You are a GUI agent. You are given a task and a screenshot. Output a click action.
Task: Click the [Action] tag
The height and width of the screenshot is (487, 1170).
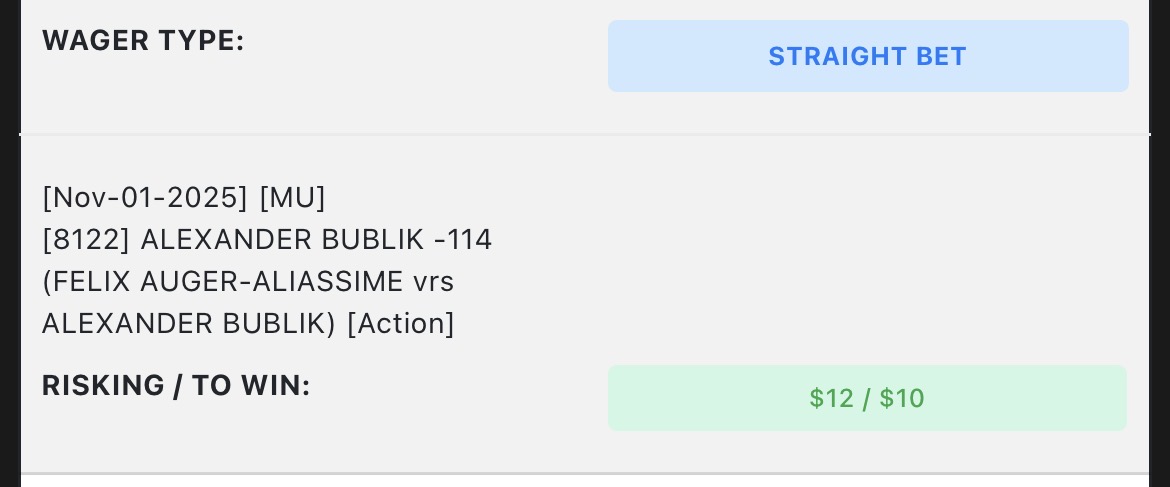401,324
